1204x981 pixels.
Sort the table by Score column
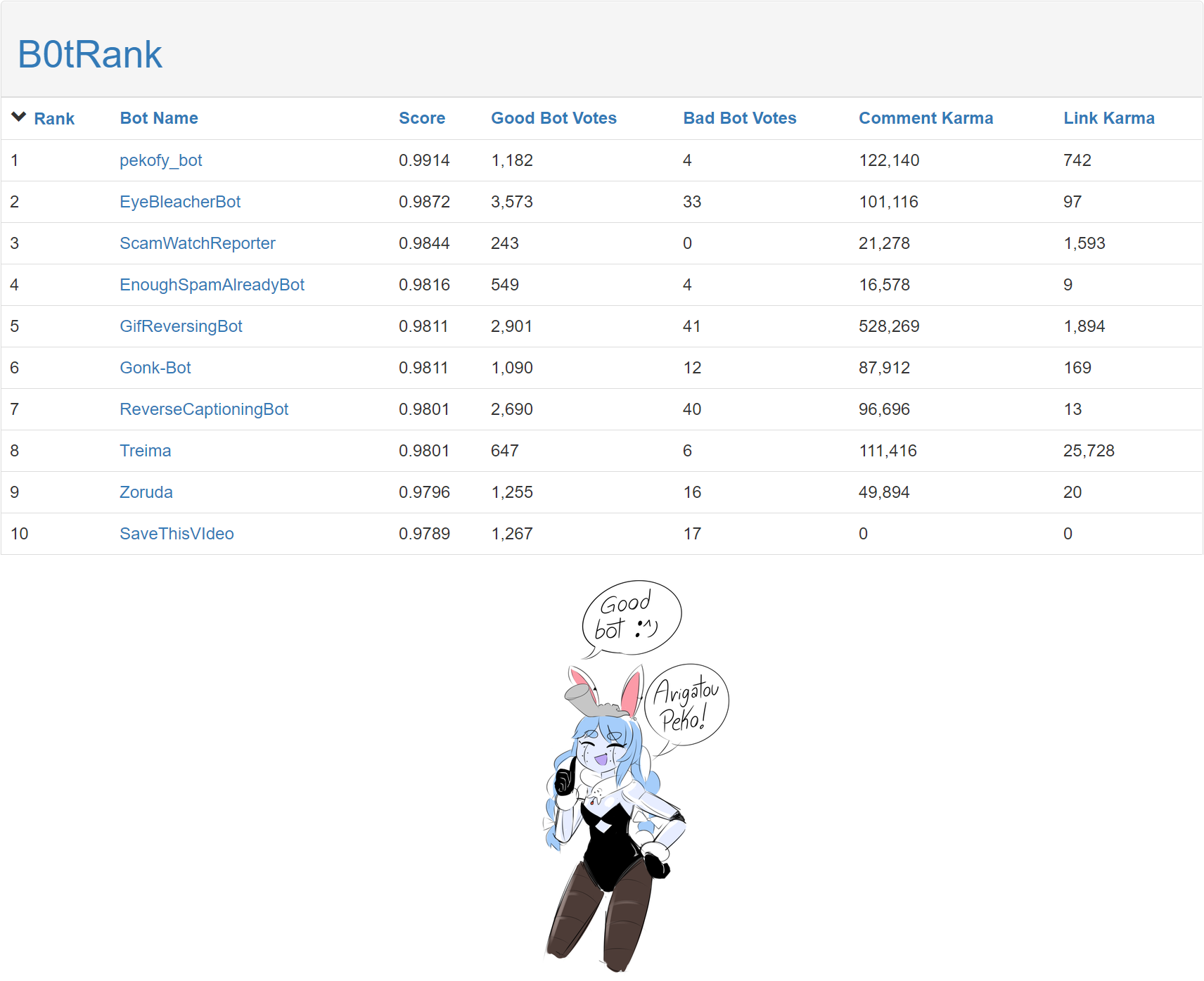click(x=422, y=118)
